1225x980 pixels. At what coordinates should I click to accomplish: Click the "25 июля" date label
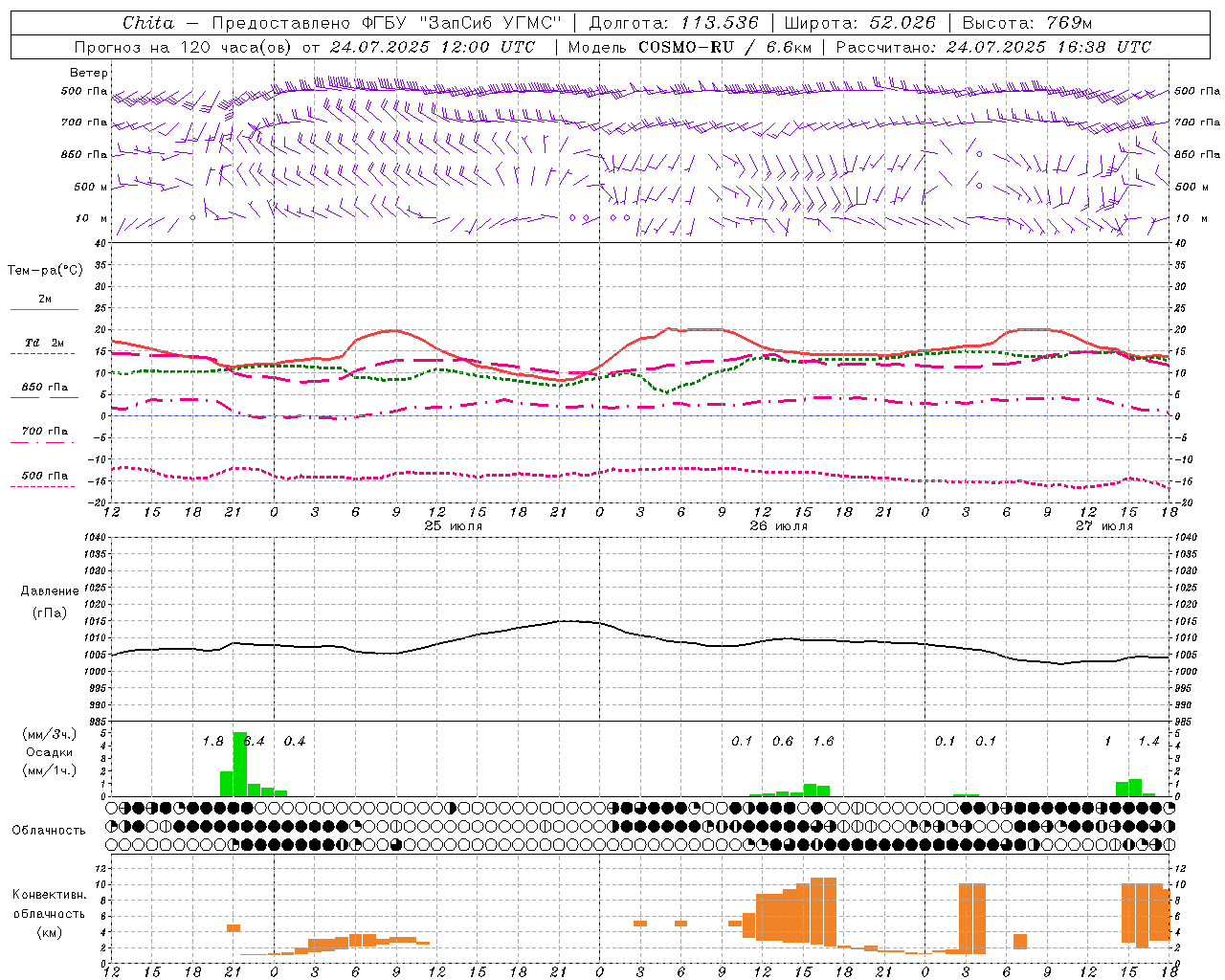tap(454, 526)
